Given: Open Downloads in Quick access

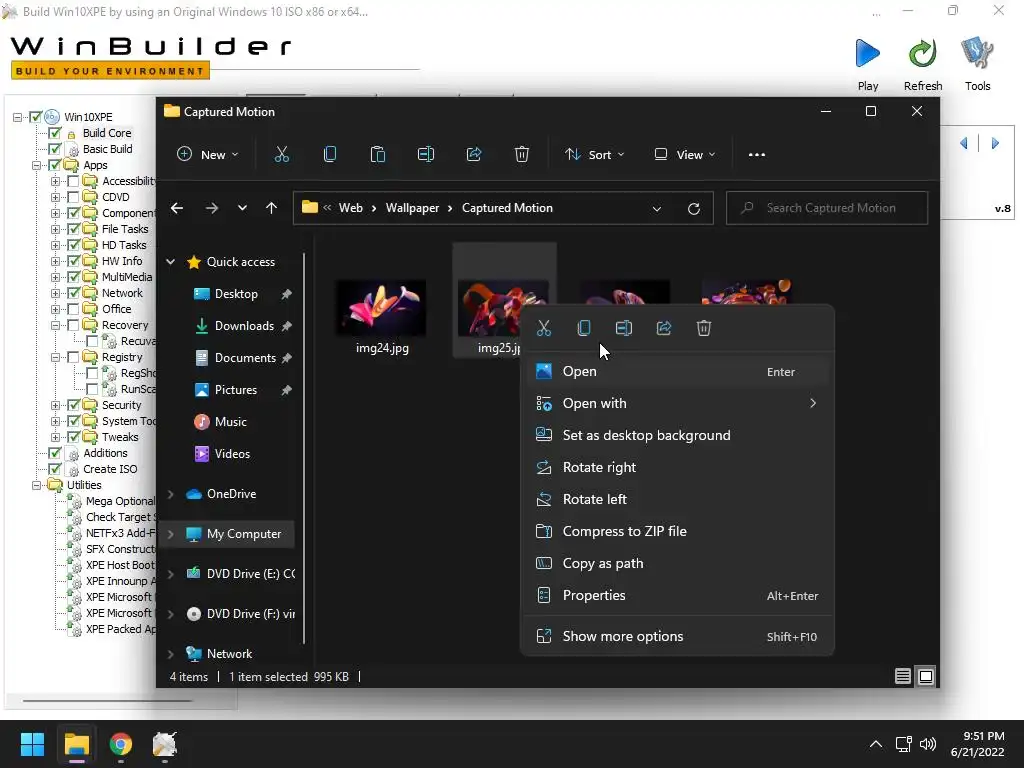Looking at the screenshot, I should point(244,326).
